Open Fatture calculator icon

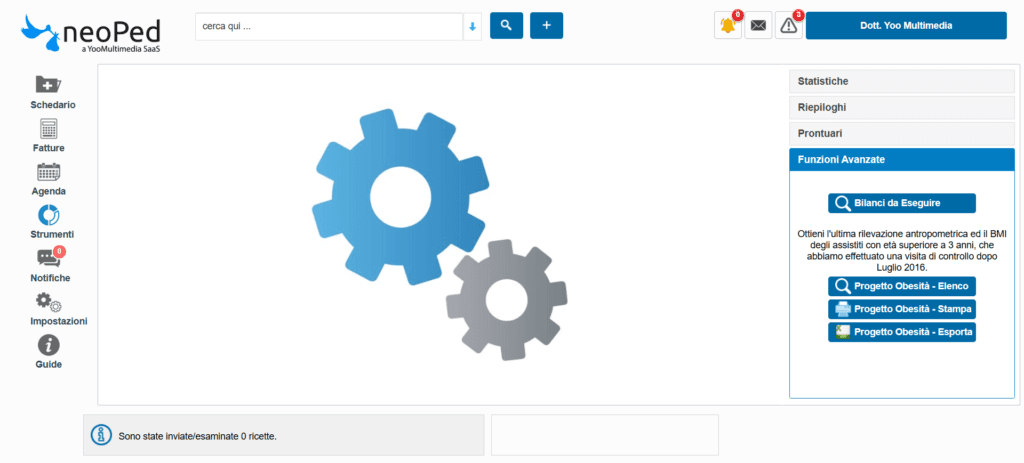point(48,129)
